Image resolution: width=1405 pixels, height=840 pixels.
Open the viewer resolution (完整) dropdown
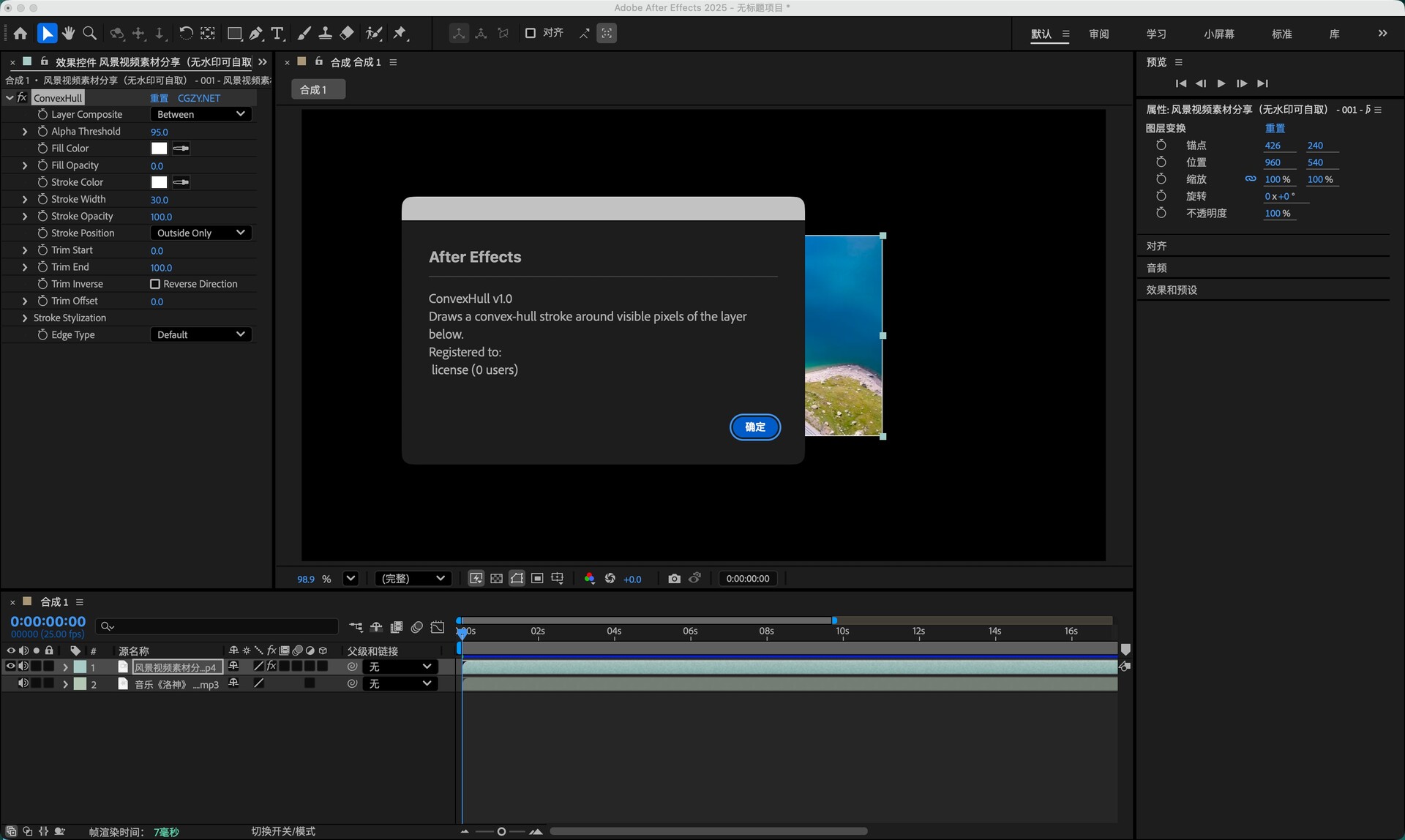point(413,579)
